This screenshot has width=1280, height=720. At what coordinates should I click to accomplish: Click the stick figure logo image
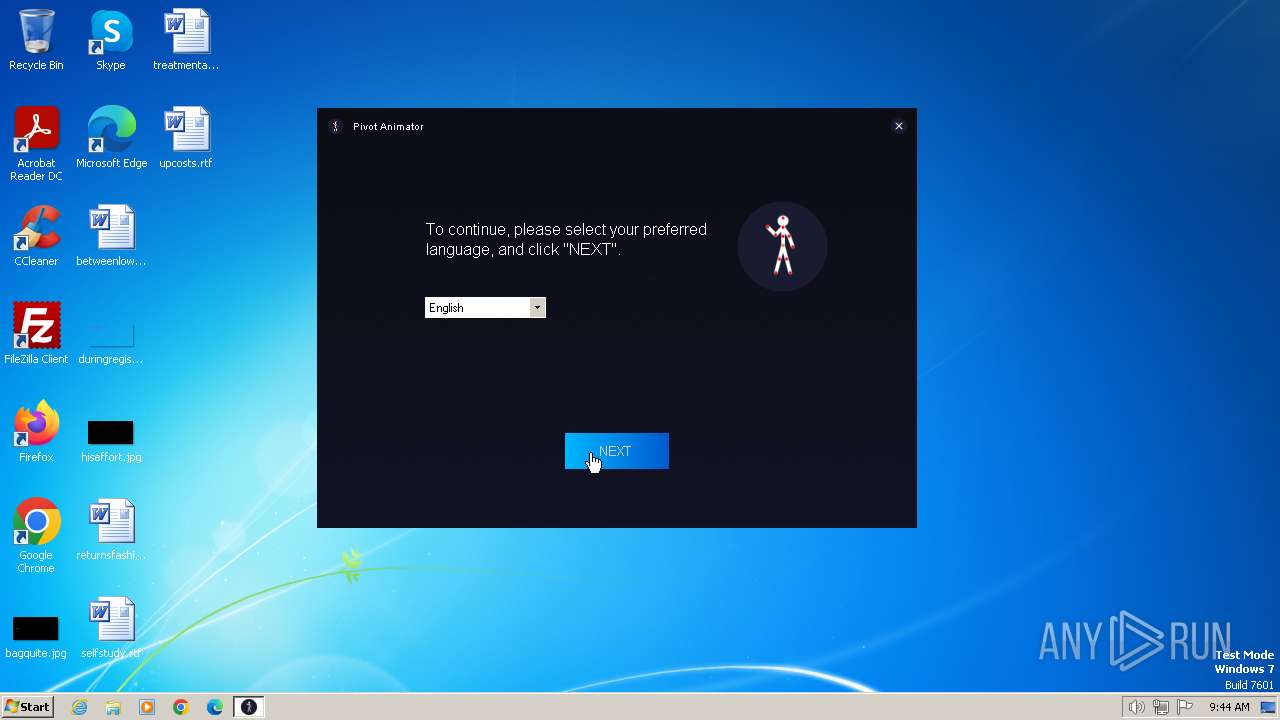[x=782, y=246]
